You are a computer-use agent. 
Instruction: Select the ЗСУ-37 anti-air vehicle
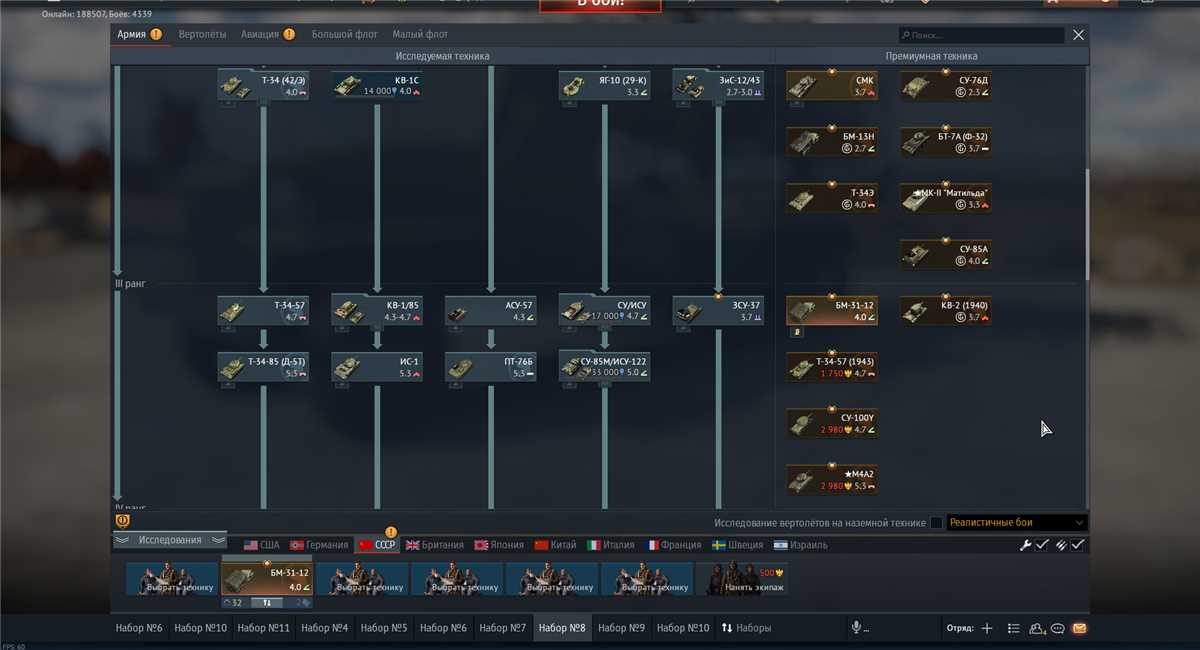pyautogui.click(x=719, y=310)
